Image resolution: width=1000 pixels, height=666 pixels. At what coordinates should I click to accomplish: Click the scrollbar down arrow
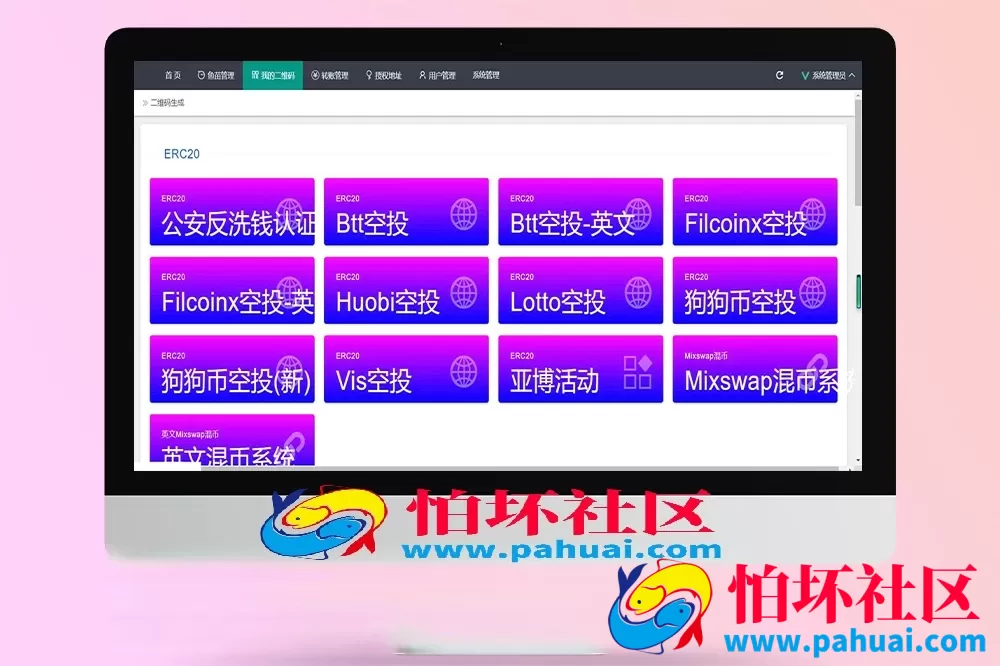coord(858,461)
